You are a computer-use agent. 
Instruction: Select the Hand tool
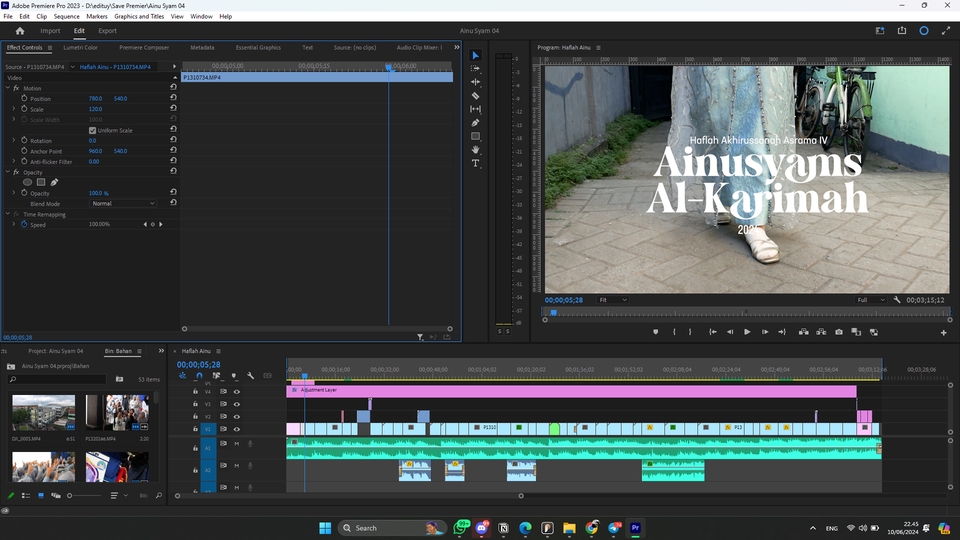pos(475,149)
